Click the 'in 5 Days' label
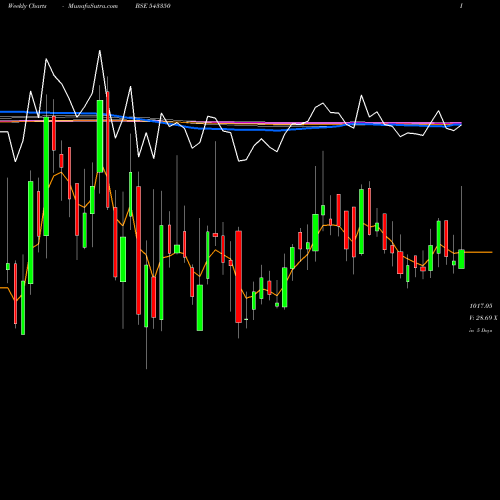This screenshot has height=500, width=500. (481, 330)
